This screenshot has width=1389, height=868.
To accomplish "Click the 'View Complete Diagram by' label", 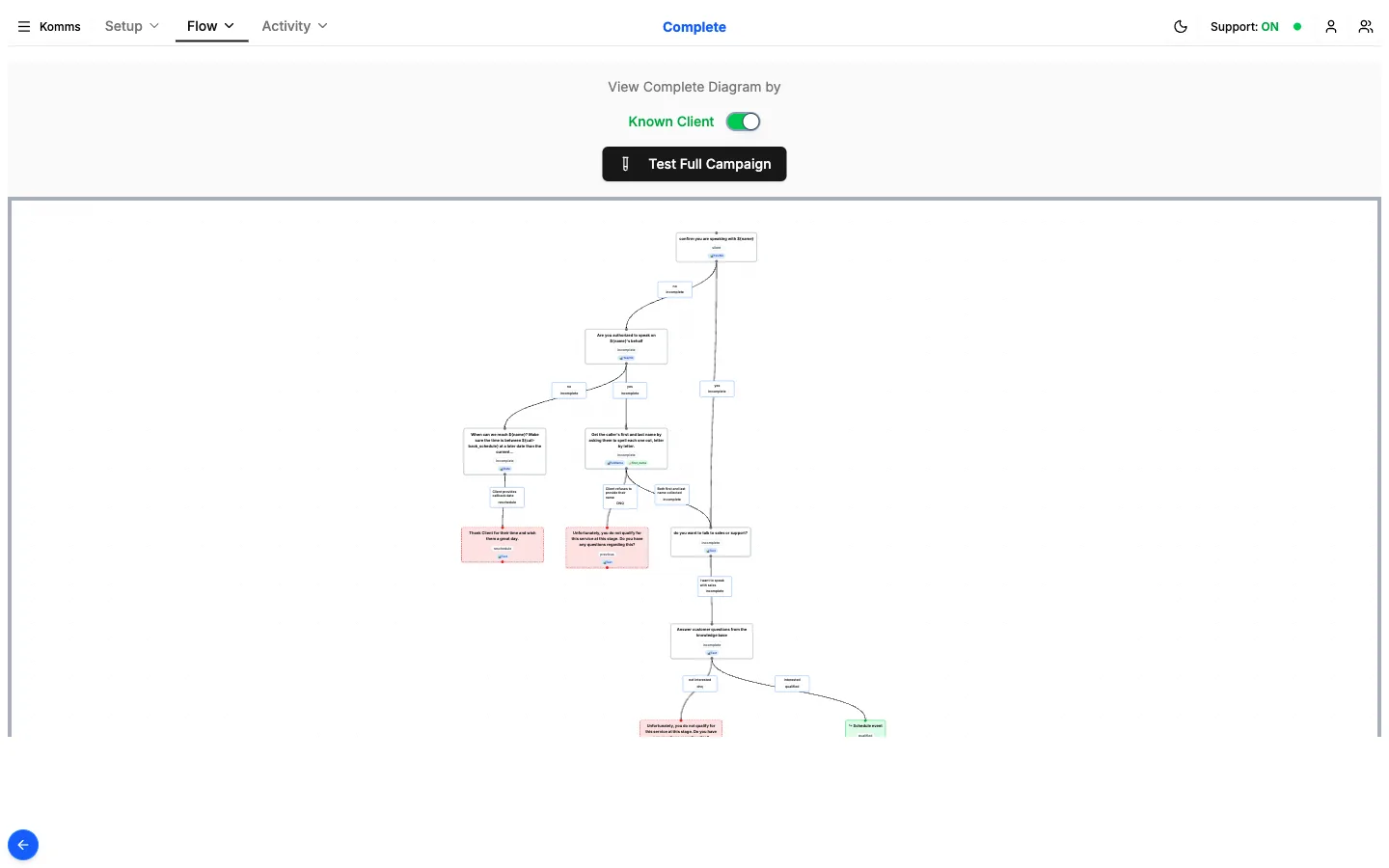I will [x=694, y=87].
